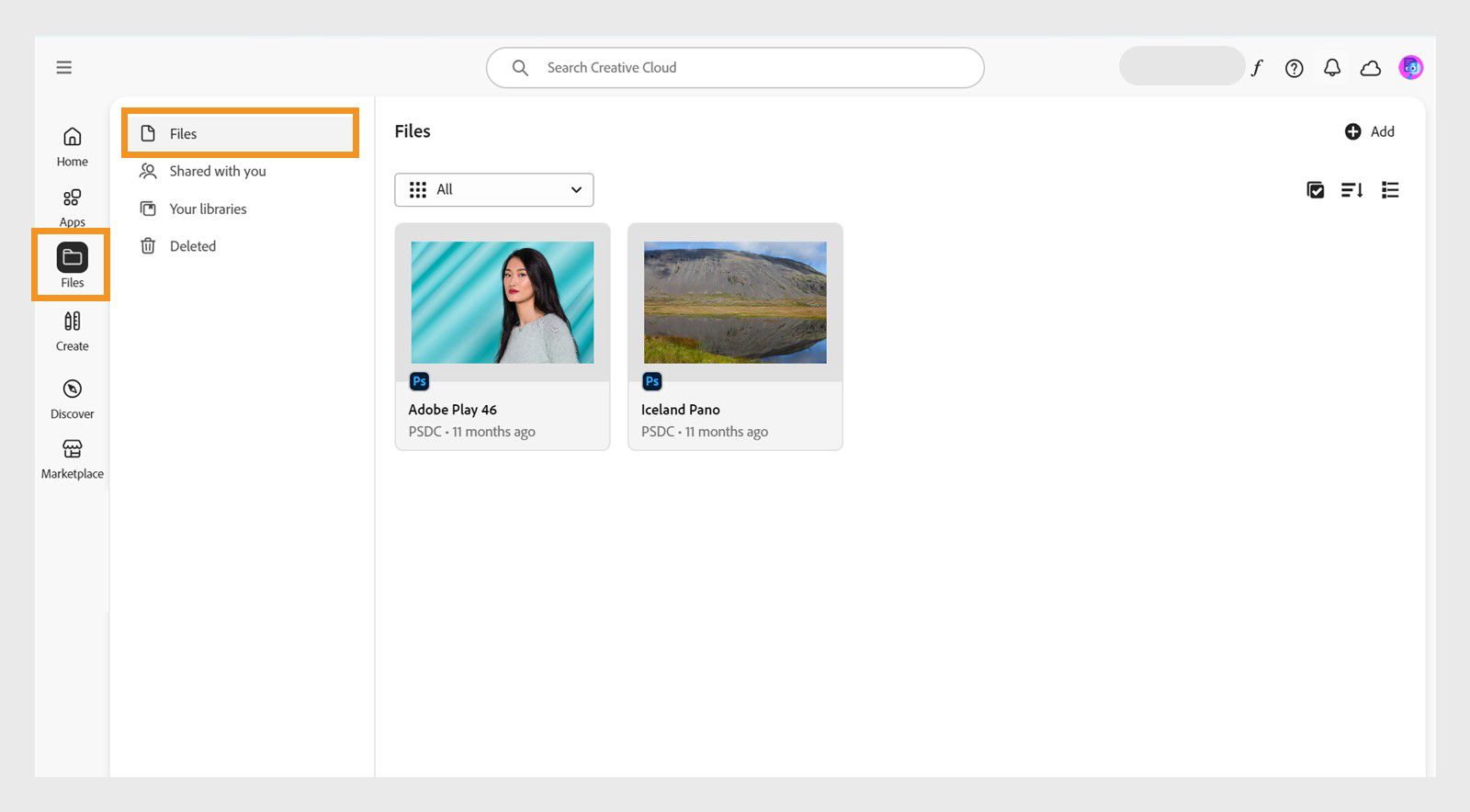Open the fonts icon
This screenshot has height=812, width=1470.
pyautogui.click(x=1257, y=67)
